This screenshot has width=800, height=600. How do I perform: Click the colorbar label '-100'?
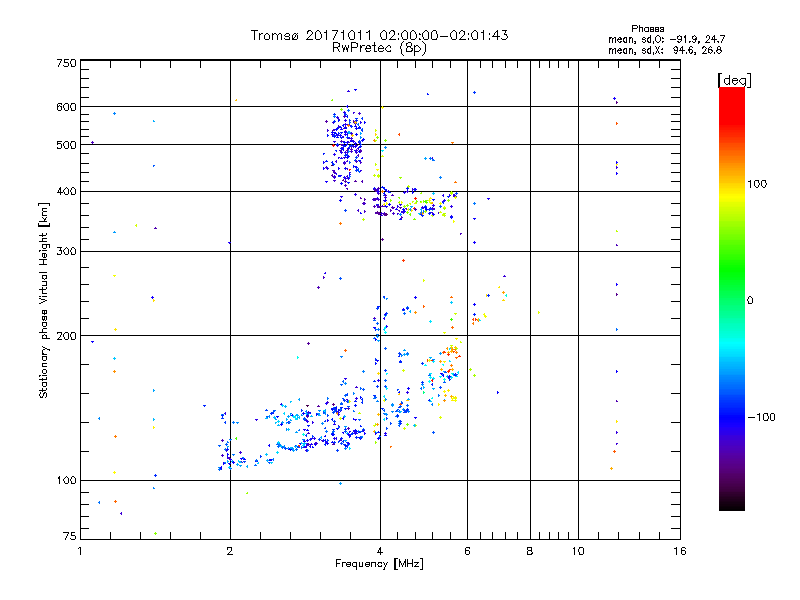coord(761,417)
